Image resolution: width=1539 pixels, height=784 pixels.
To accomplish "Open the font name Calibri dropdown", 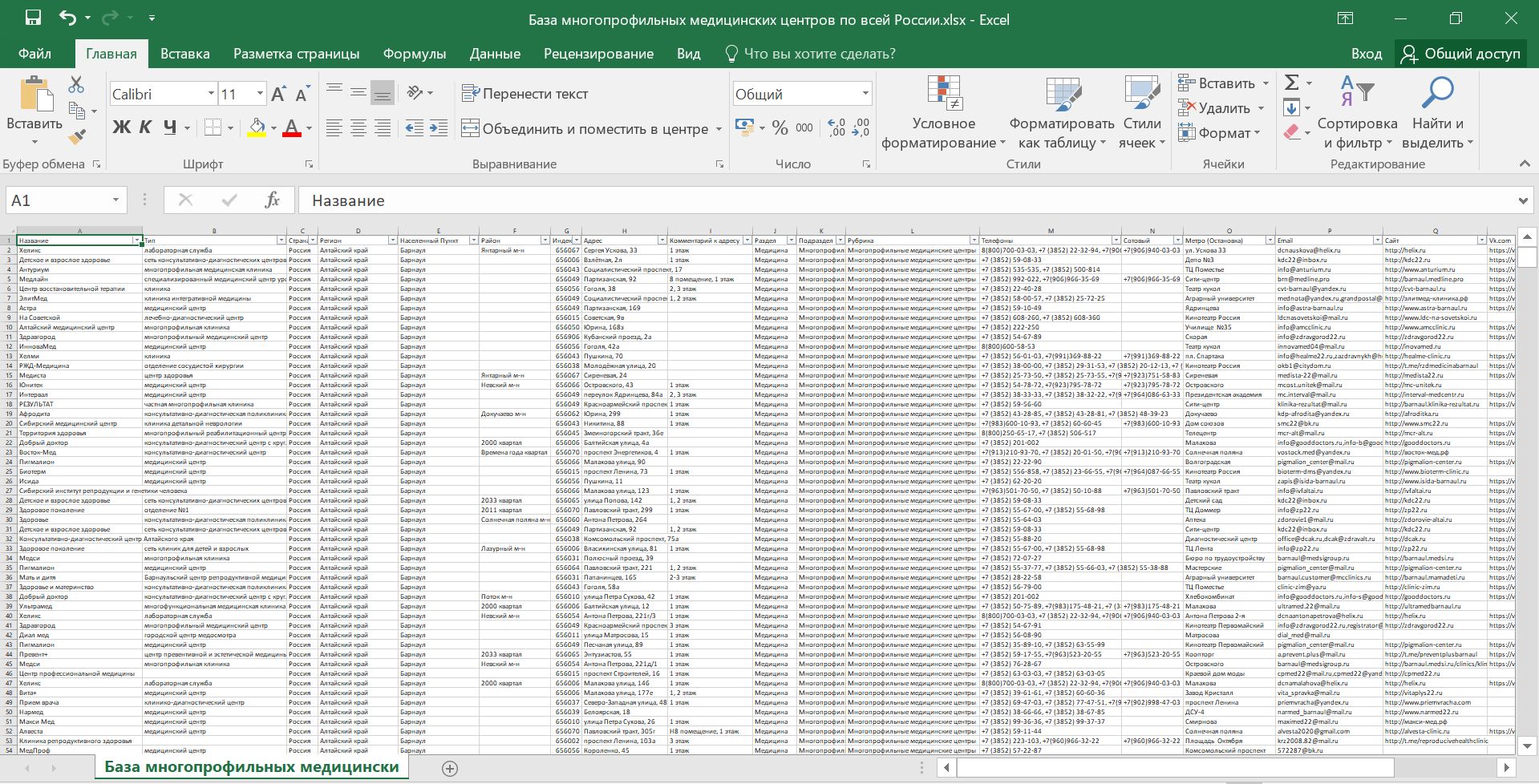I will [x=211, y=94].
